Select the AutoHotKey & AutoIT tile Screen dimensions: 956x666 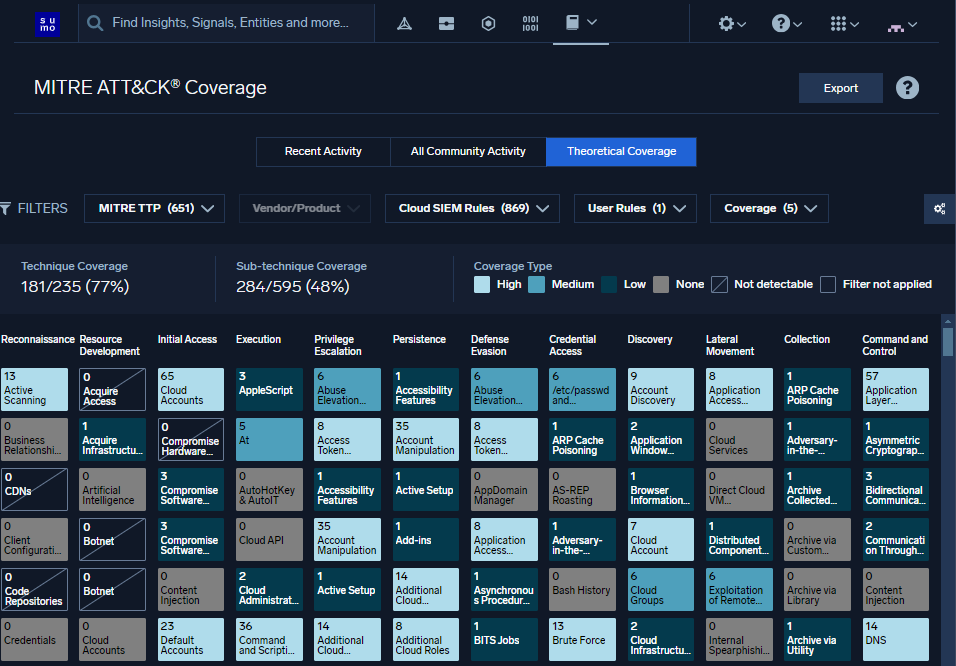click(269, 489)
